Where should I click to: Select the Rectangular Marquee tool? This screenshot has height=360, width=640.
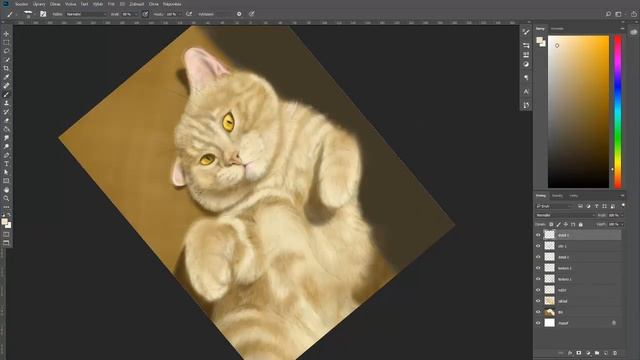[x=6, y=42]
